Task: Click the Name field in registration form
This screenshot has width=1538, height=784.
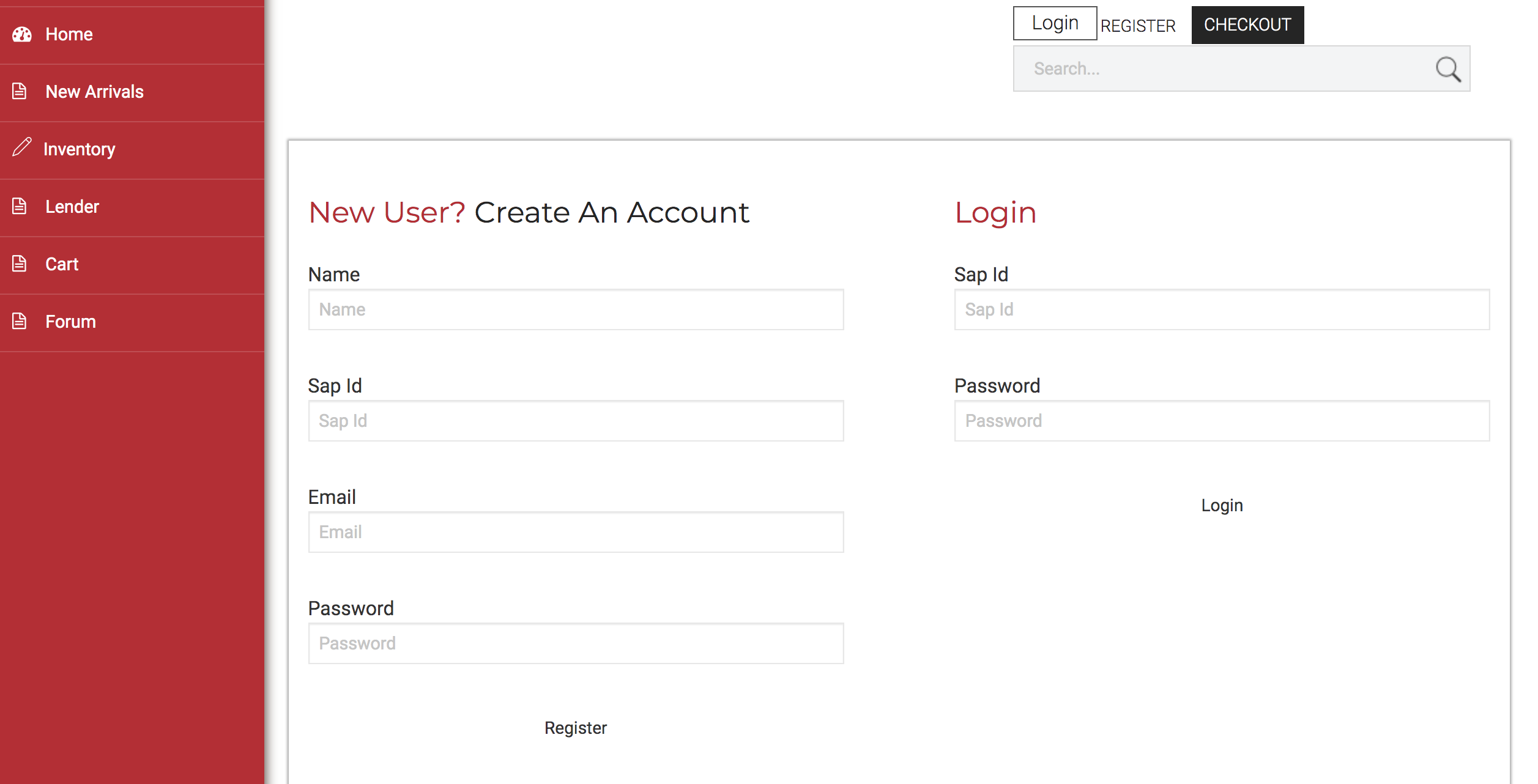Action: [576, 309]
